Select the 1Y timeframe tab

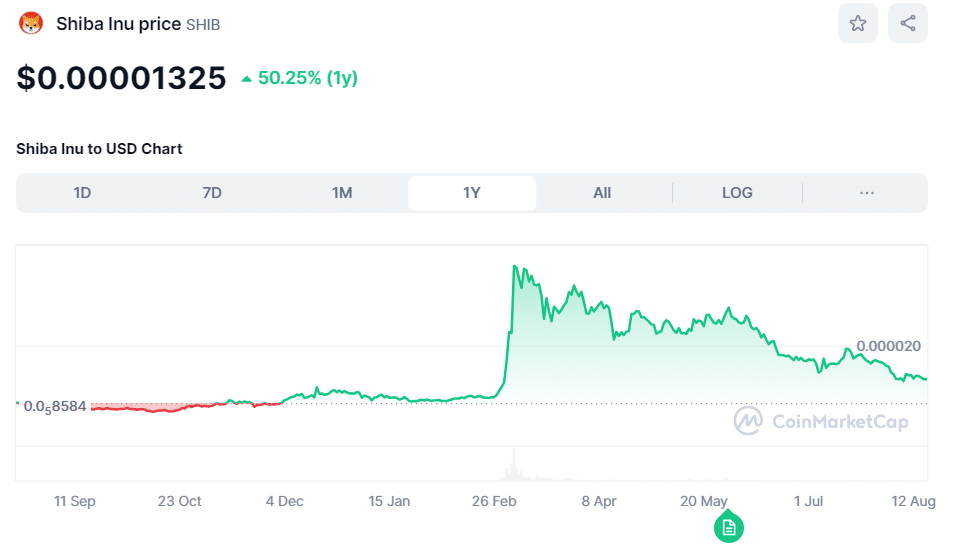click(472, 193)
